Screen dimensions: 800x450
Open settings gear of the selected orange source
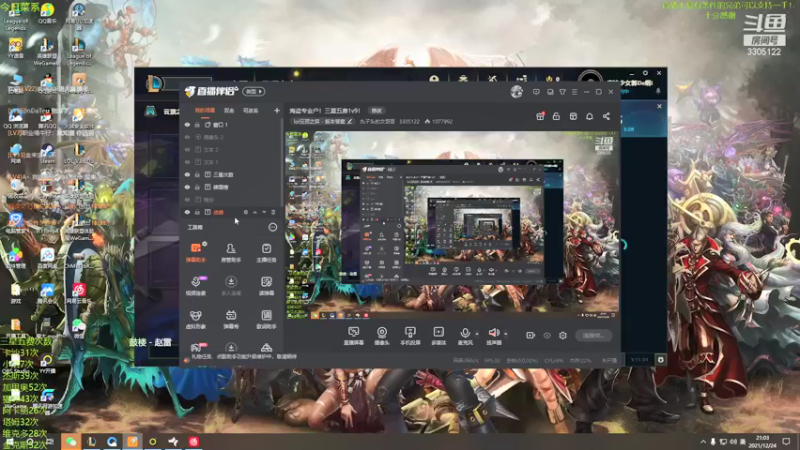[246, 212]
